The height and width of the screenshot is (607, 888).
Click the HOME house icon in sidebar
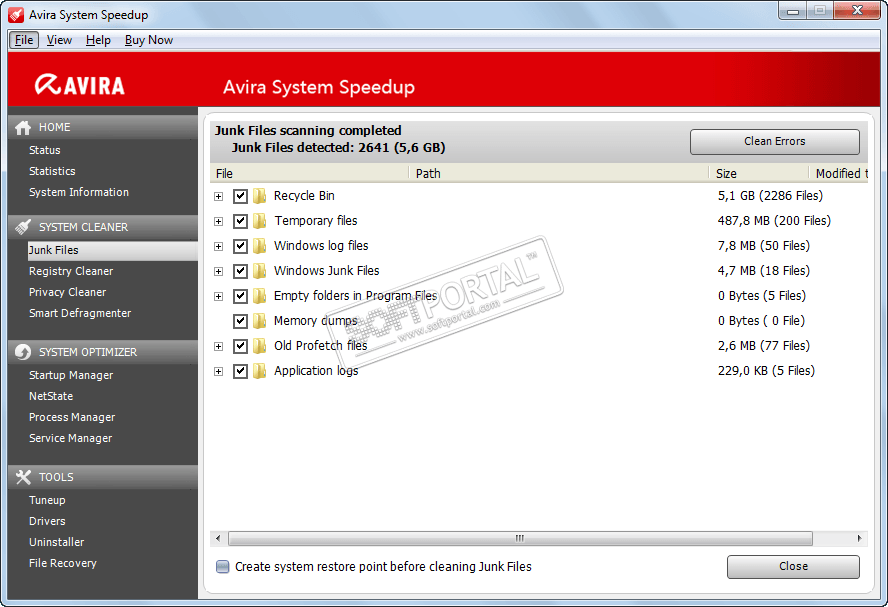[x=23, y=127]
